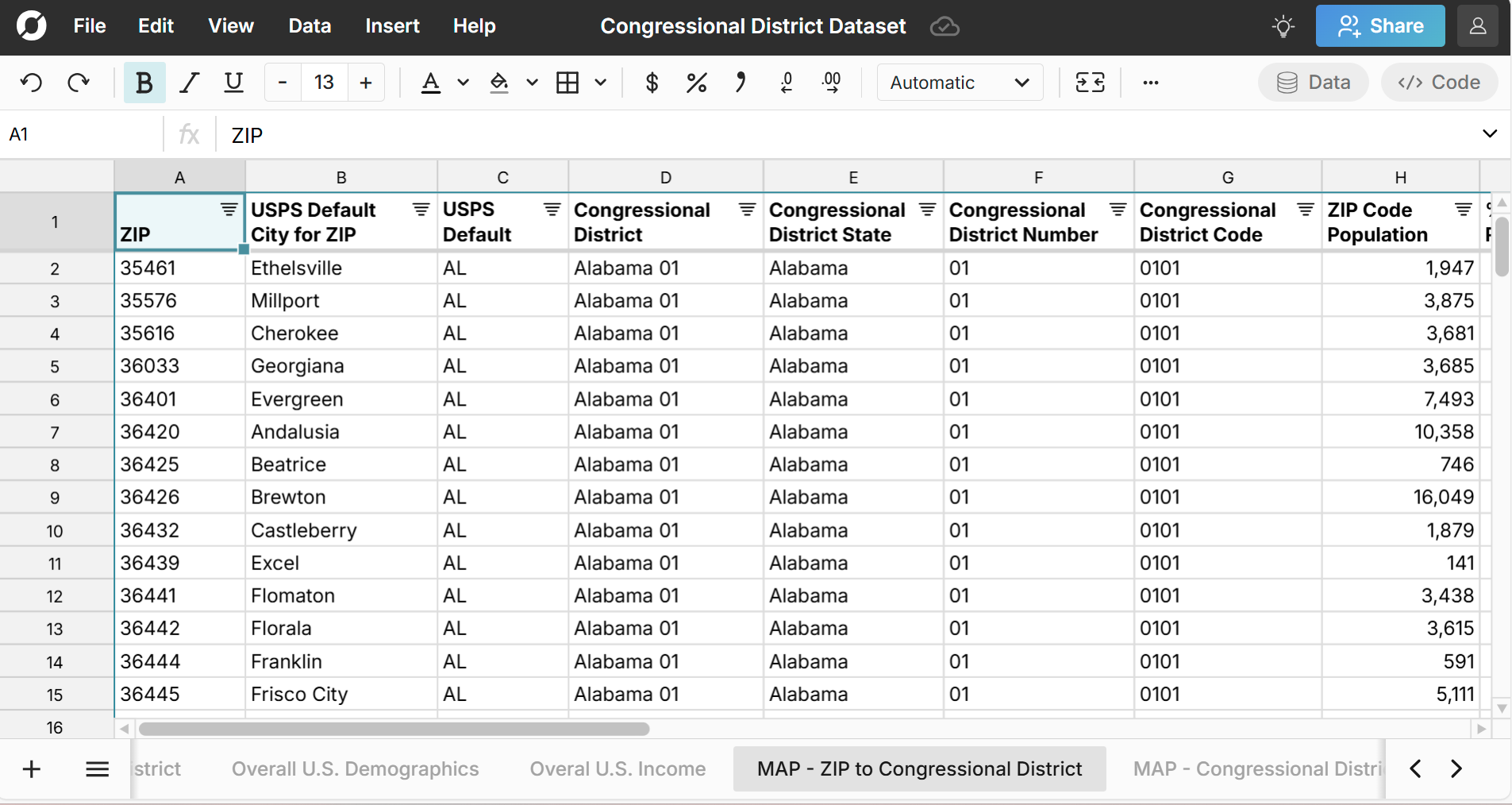Click the undo arrow icon
The image size is (1512, 805).
point(32,83)
